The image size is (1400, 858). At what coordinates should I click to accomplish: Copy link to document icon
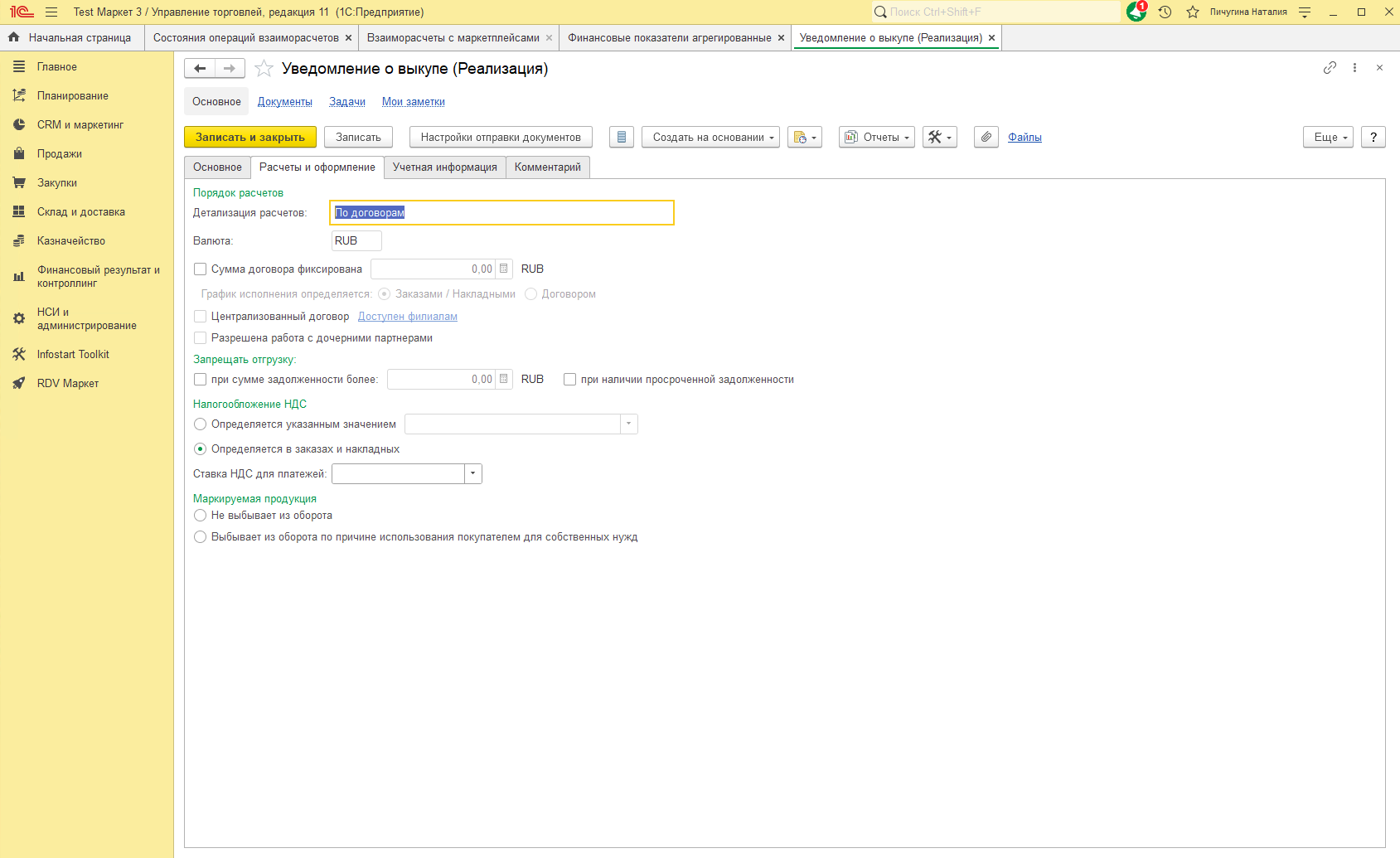coord(1330,68)
